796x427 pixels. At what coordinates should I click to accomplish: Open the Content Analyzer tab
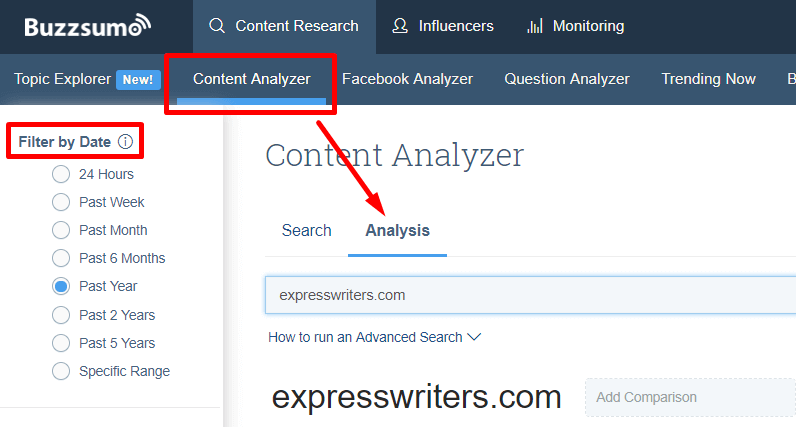pos(252,79)
